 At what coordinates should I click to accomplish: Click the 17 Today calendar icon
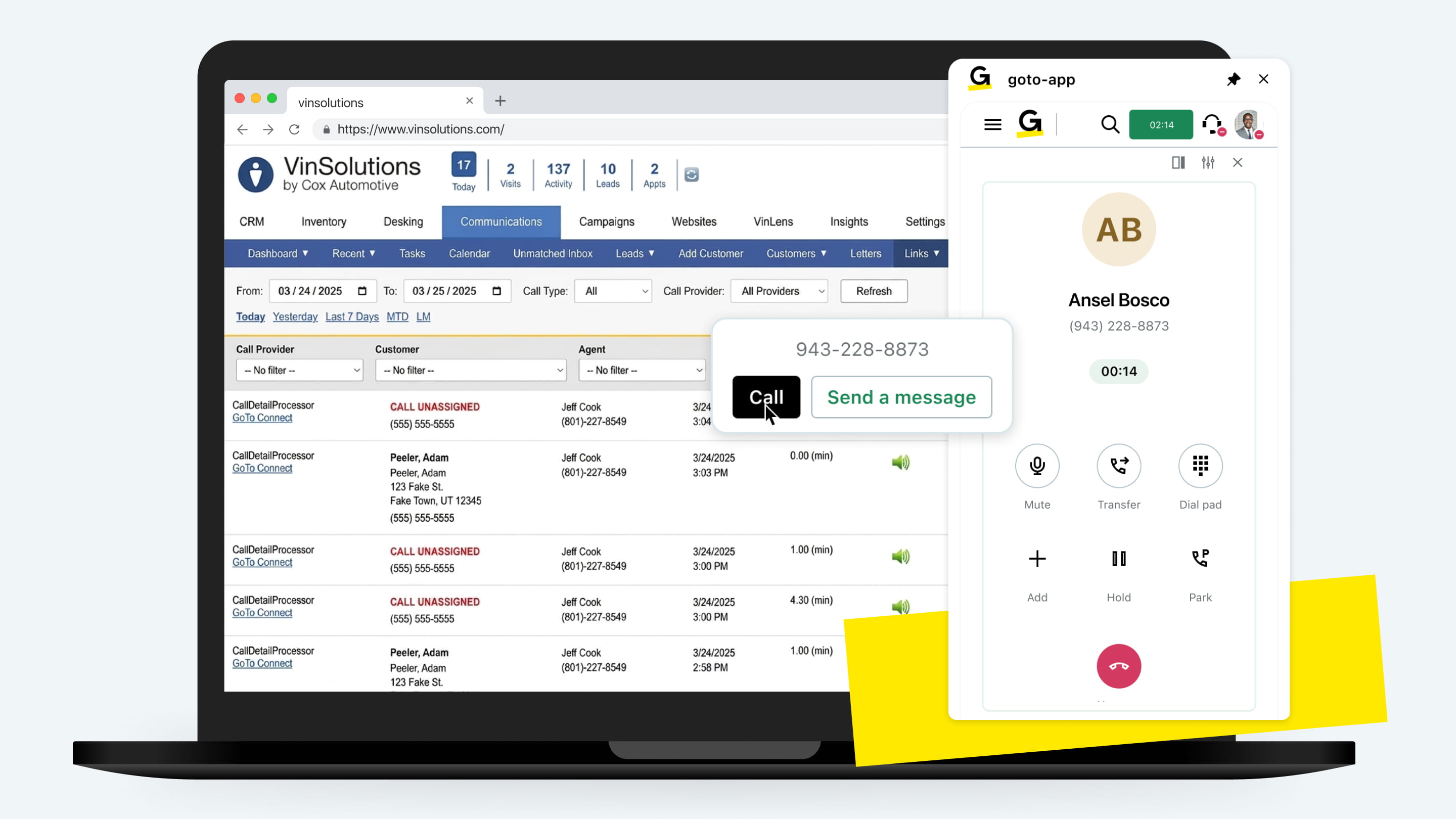464,164
